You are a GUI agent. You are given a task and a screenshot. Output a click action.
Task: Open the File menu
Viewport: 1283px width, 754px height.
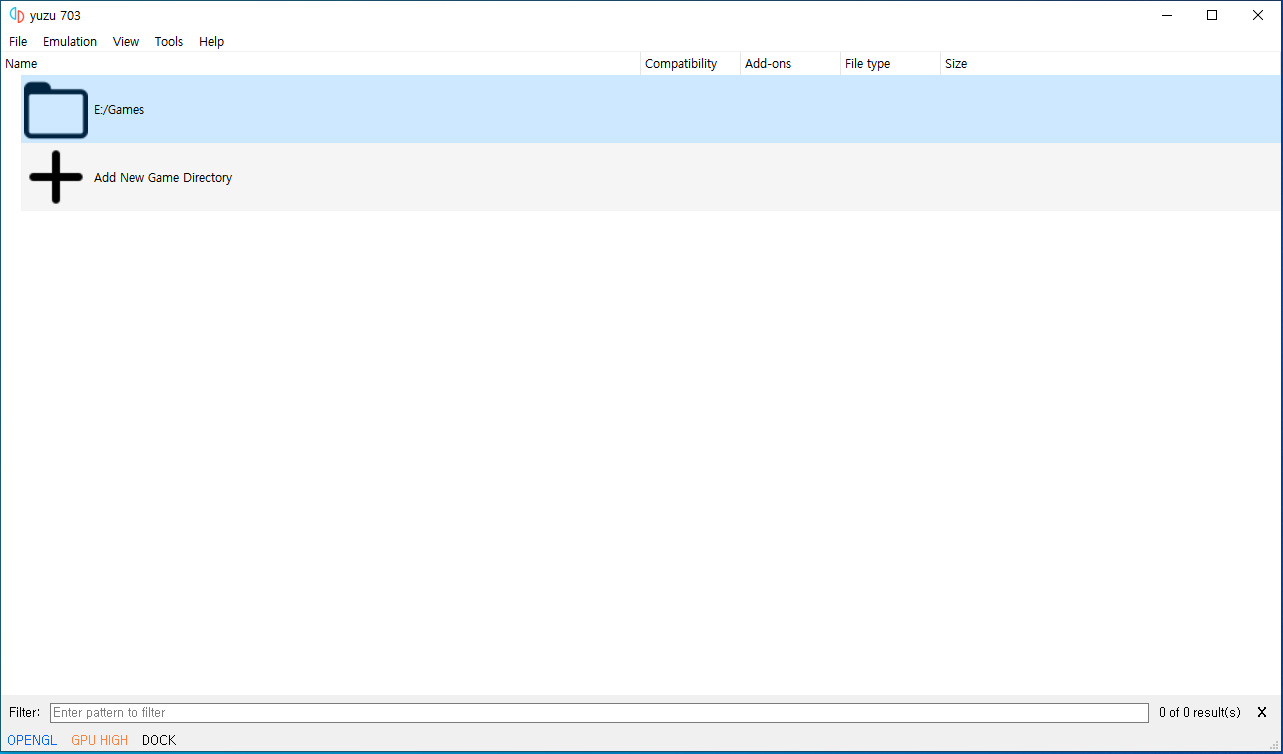click(x=18, y=42)
